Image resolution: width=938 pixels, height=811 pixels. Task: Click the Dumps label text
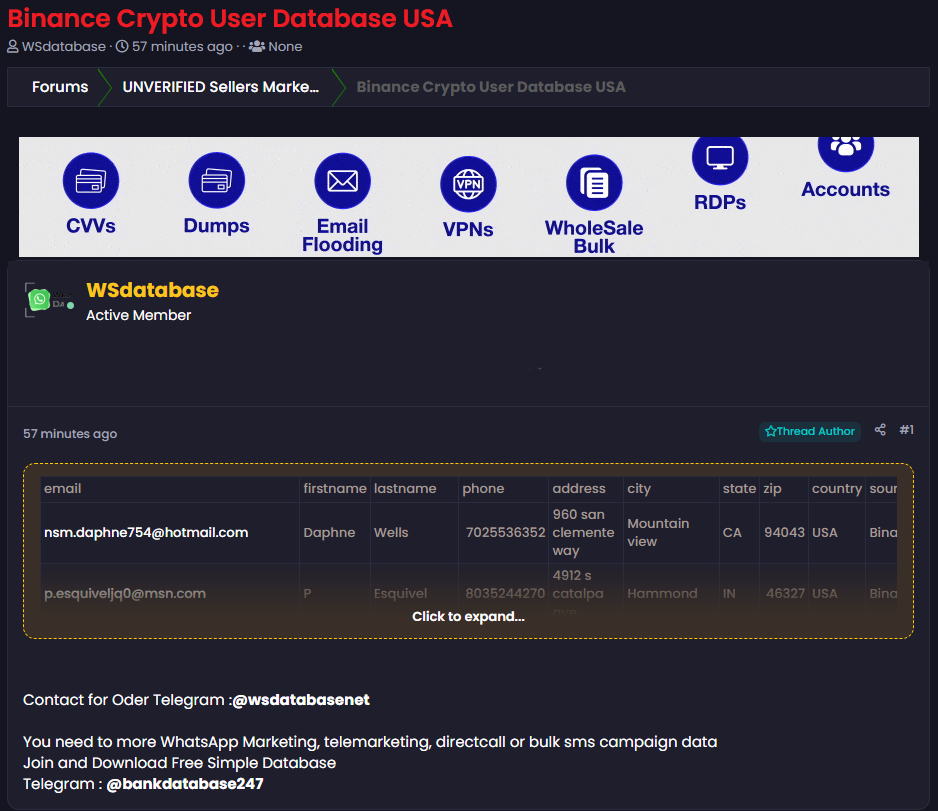[217, 226]
